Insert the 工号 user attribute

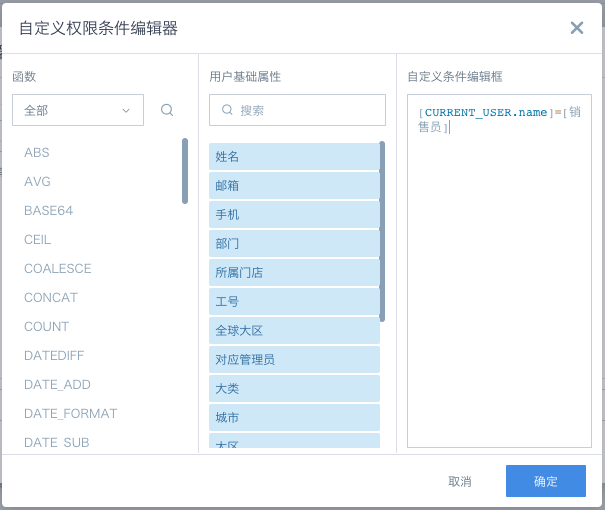point(294,301)
